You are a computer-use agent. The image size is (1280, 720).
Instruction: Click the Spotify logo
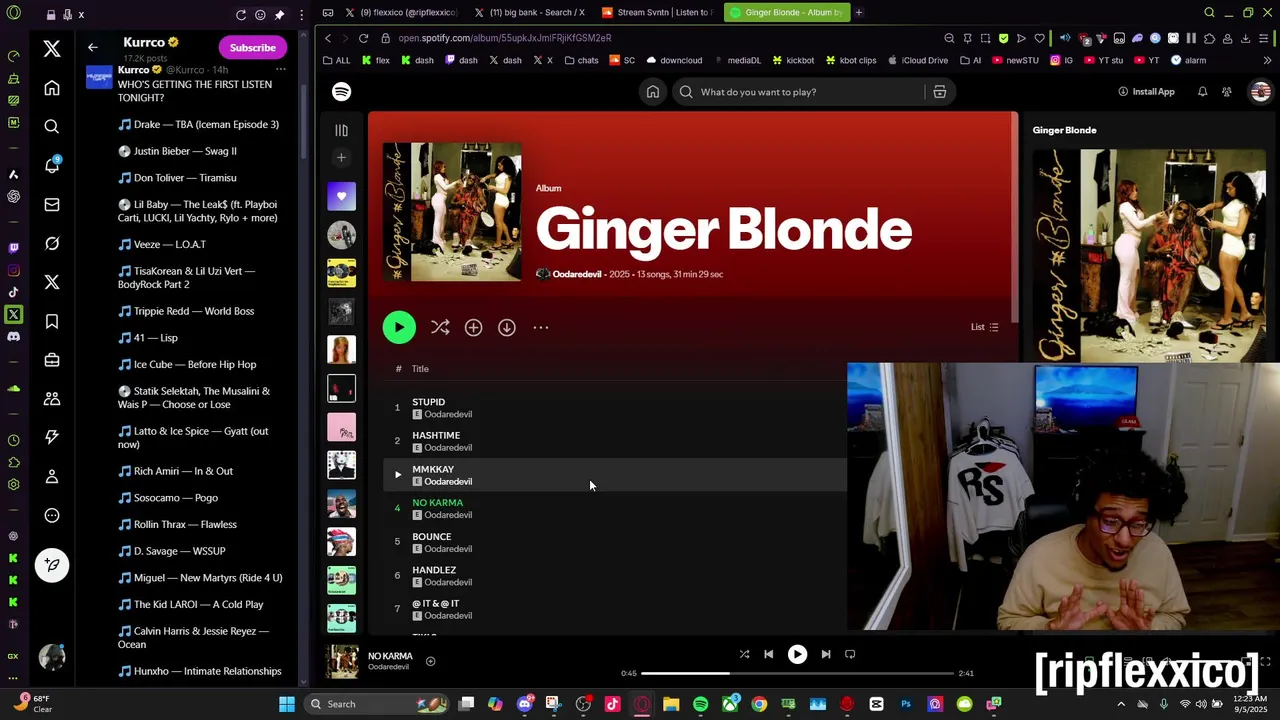point(342,92)
